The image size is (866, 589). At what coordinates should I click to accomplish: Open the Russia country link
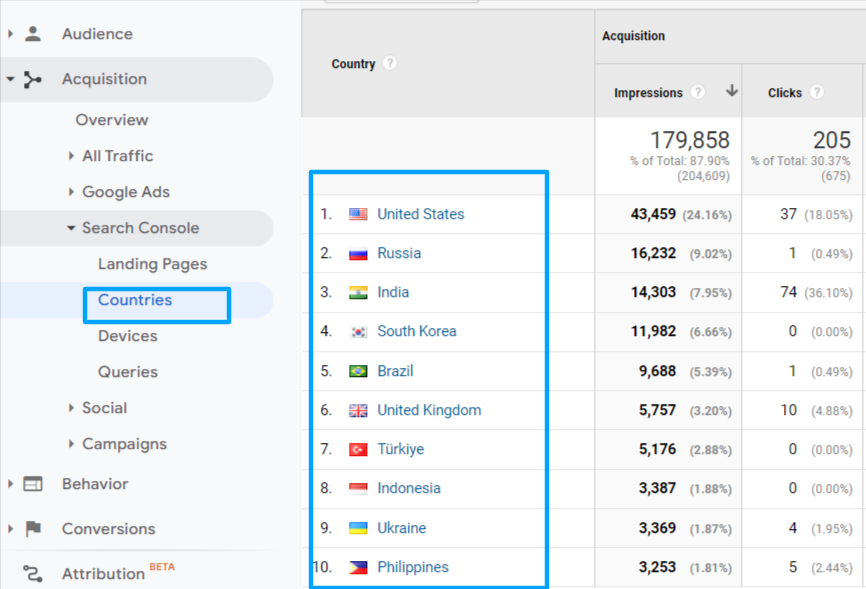[397, 253]
